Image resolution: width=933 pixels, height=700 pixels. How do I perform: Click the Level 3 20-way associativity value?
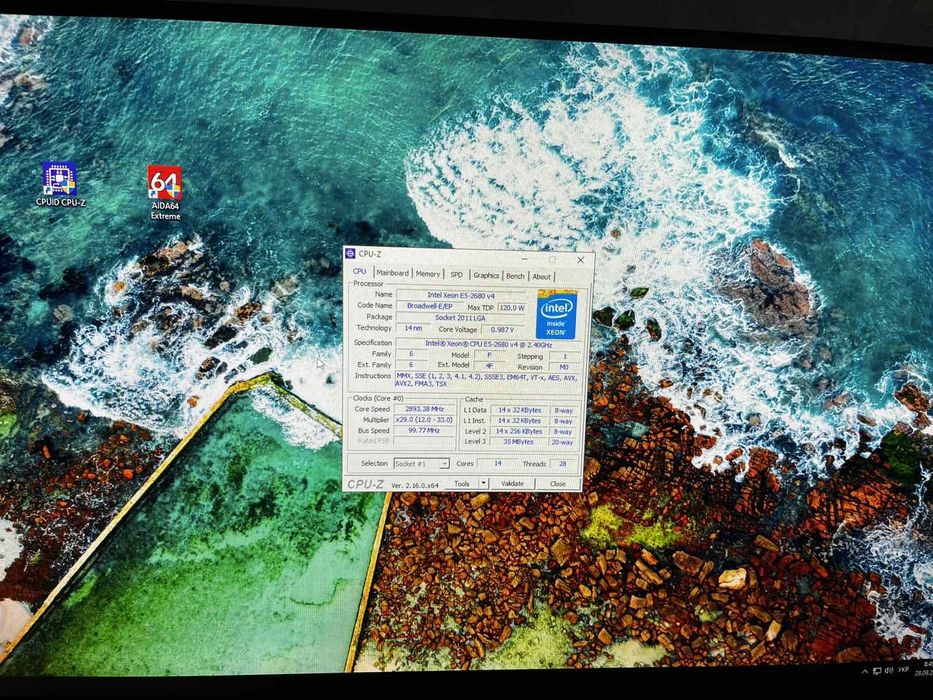click(562, 442)
